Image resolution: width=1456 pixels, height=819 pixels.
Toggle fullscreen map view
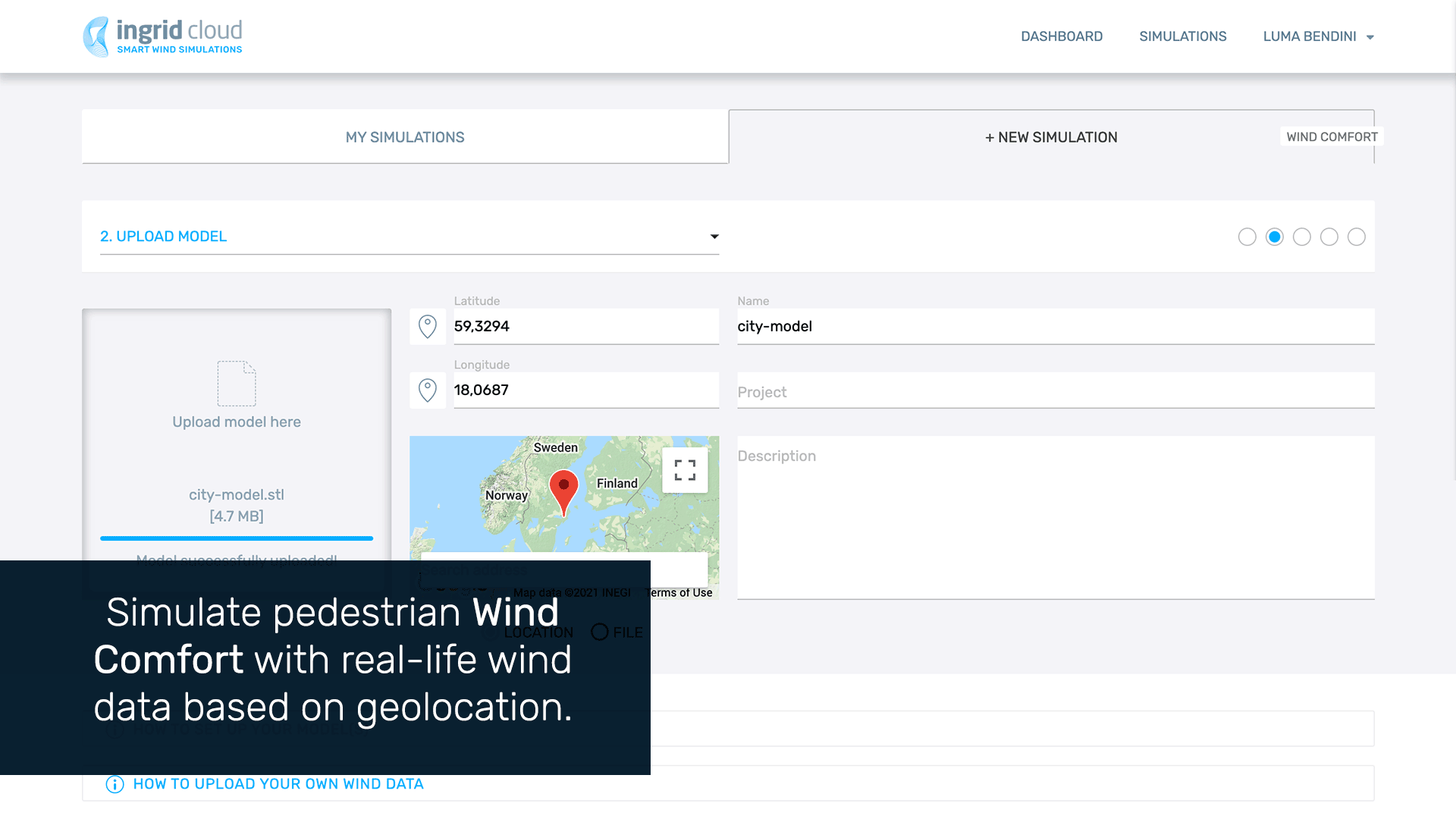click(x=685, y=470)
